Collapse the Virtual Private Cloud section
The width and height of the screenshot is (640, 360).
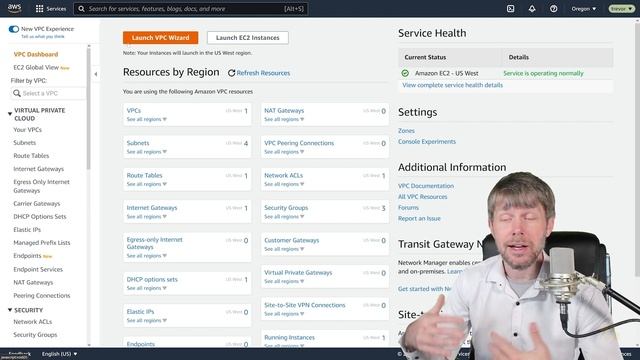pos(10,114)
